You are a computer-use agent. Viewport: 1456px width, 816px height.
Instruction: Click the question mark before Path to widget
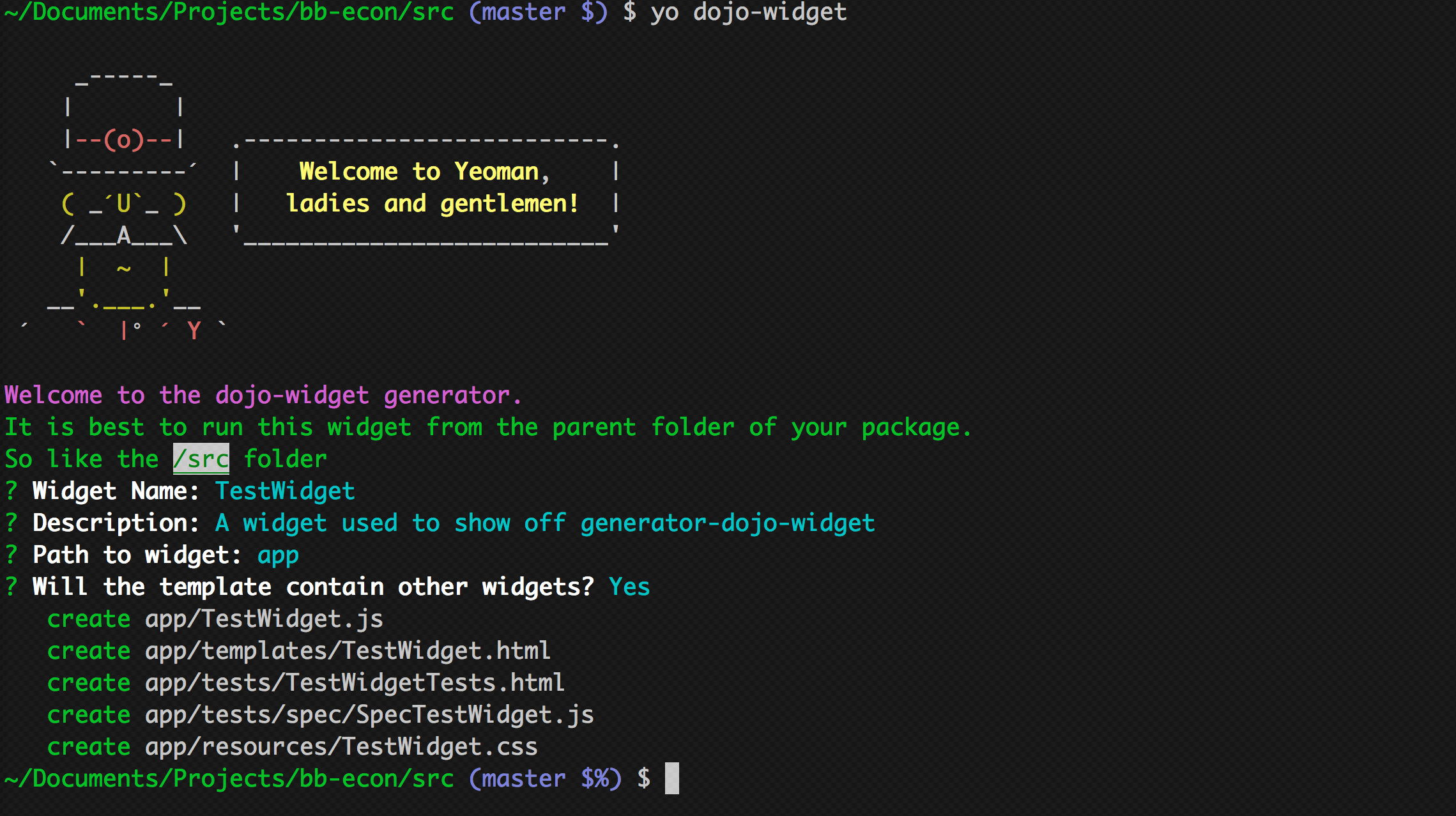[x=11, y=555]
